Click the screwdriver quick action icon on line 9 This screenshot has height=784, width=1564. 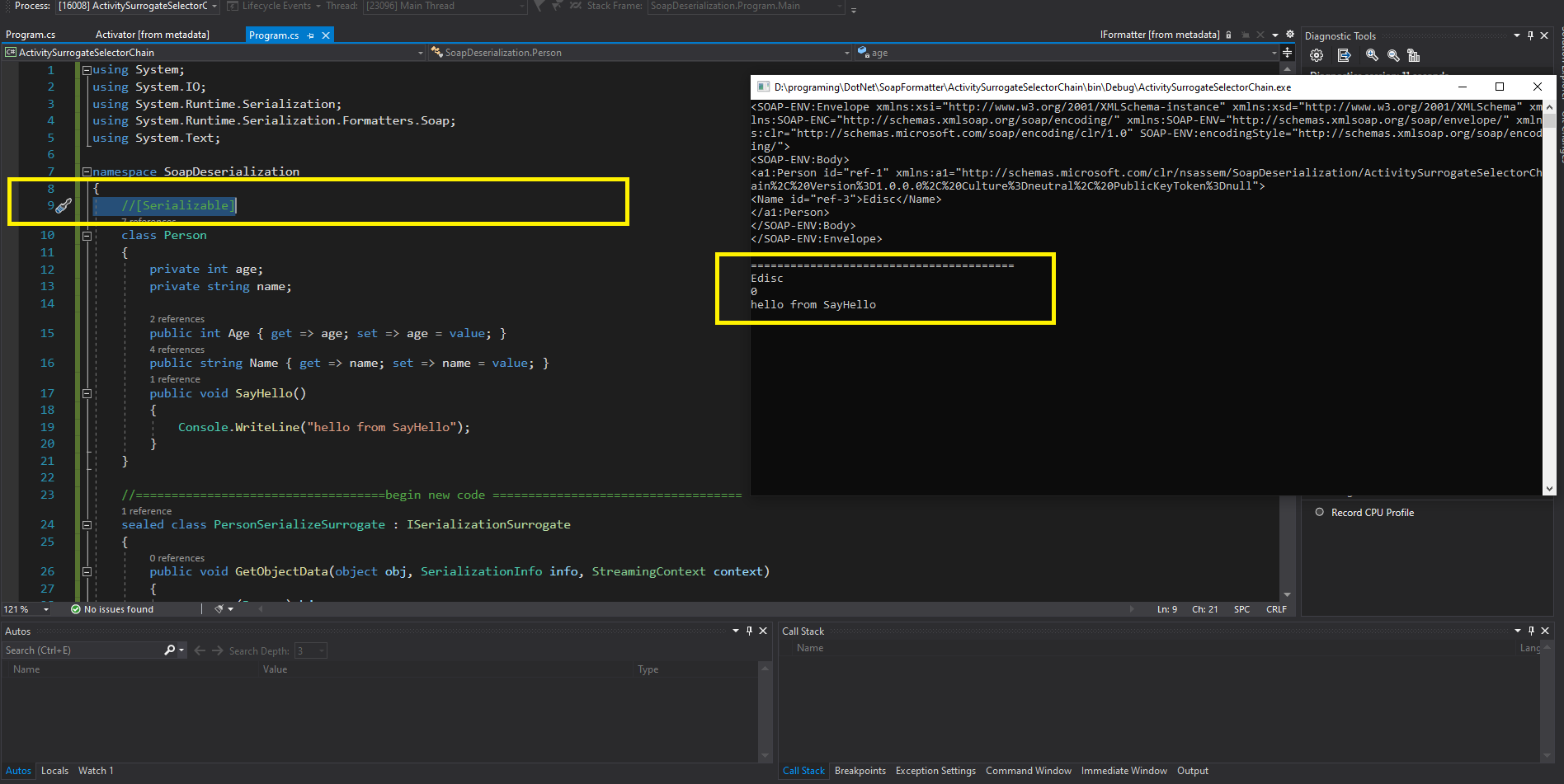pos(64,205)
